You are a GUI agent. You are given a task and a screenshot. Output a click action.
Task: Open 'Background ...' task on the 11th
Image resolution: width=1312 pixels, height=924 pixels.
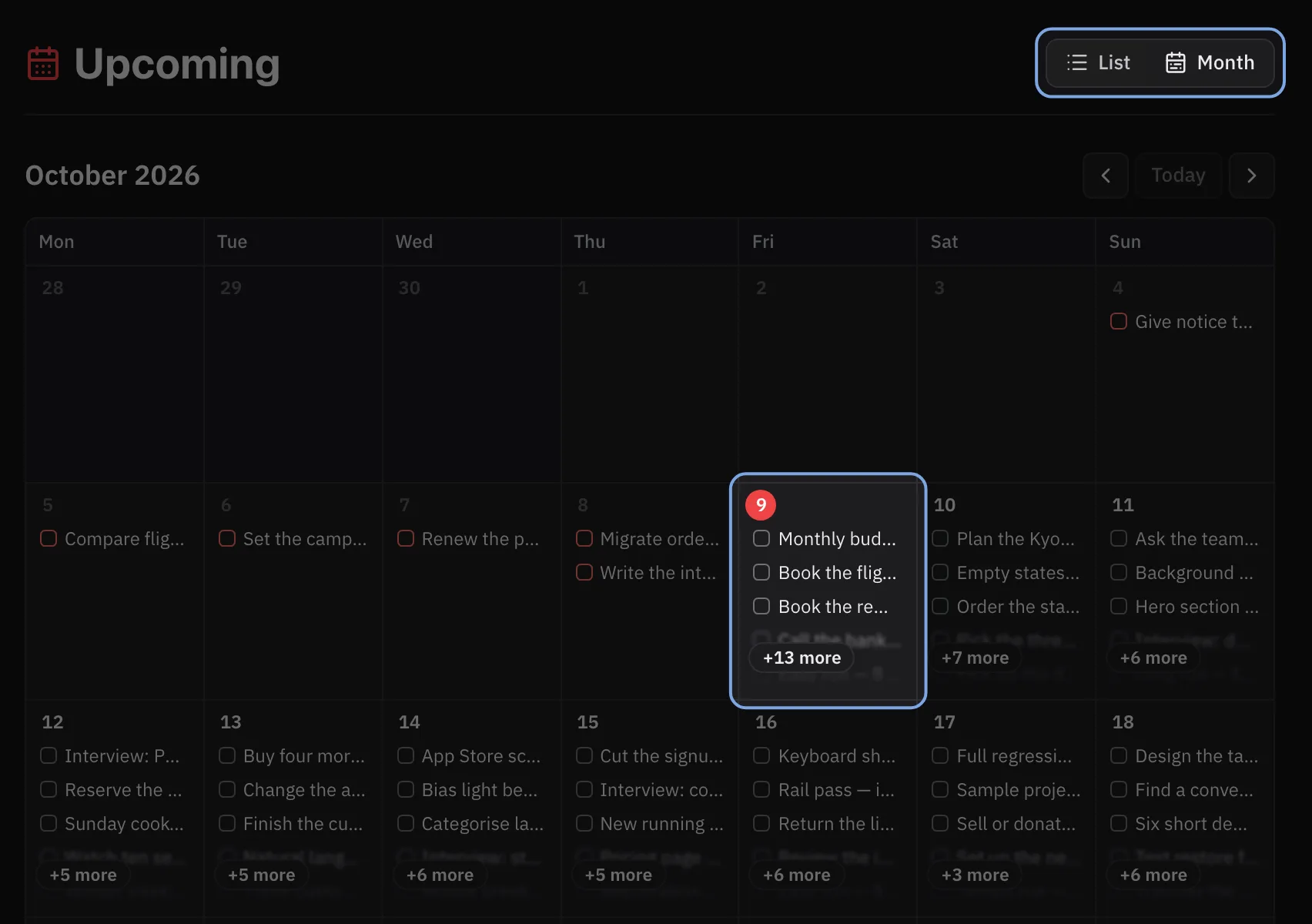pos(1194,572)
